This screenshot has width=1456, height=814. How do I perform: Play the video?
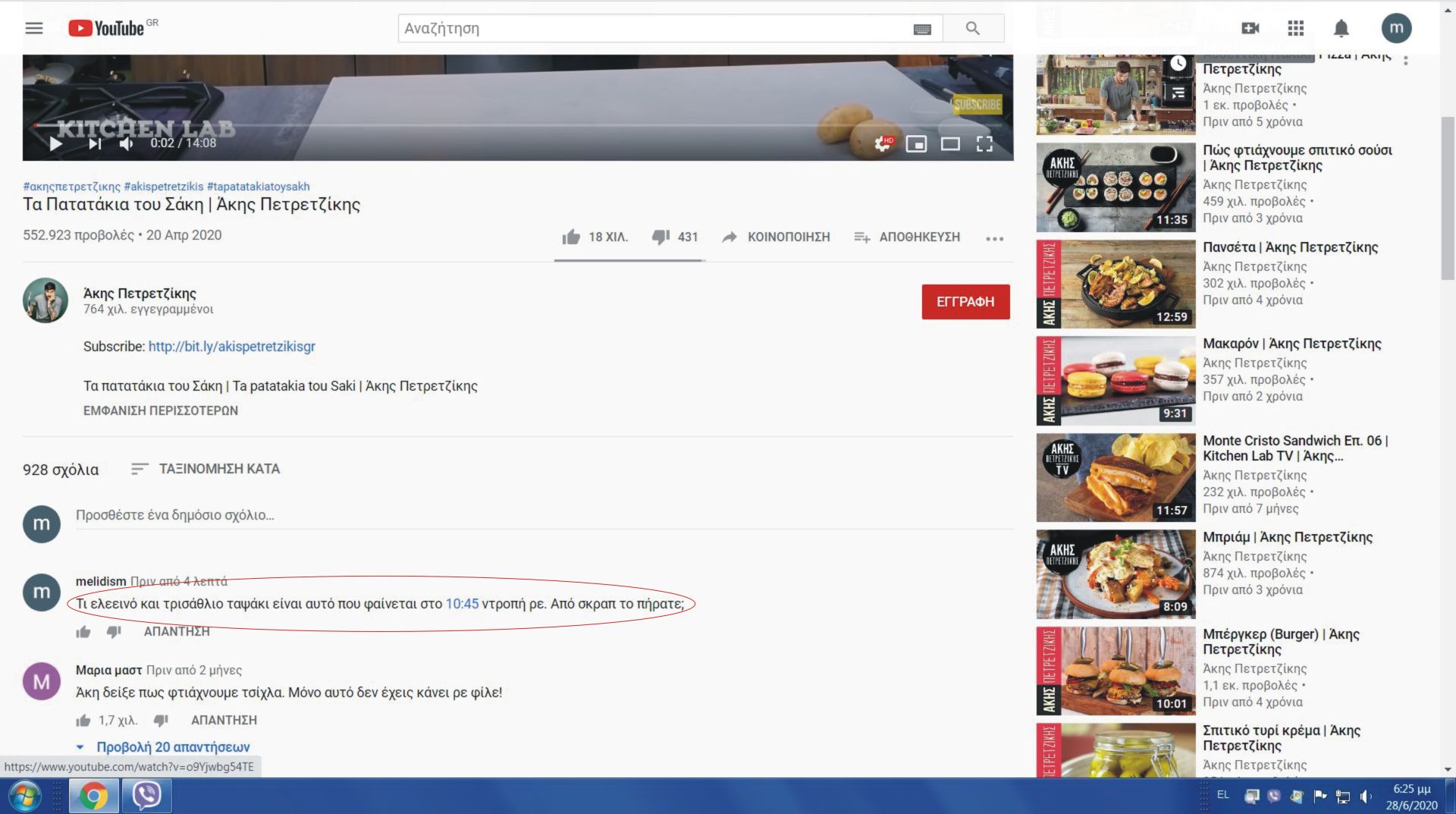pos(55,143)
